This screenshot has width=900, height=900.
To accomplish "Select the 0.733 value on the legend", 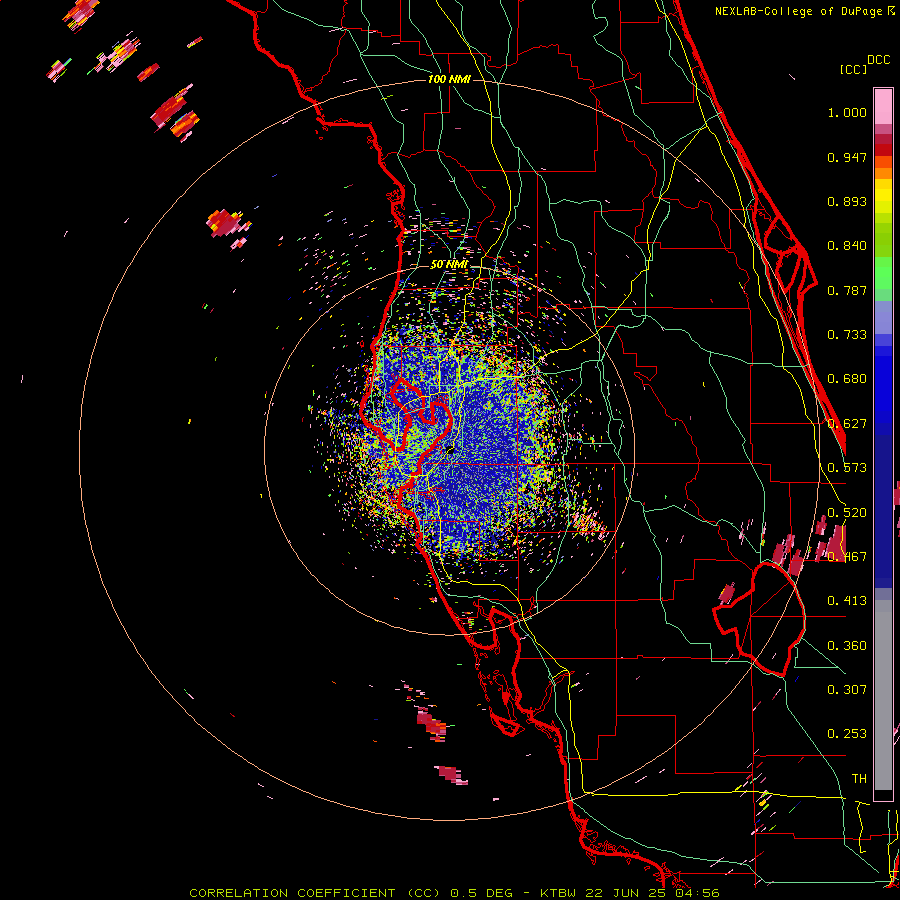I will pyautogui.click(x=847, y=335).
